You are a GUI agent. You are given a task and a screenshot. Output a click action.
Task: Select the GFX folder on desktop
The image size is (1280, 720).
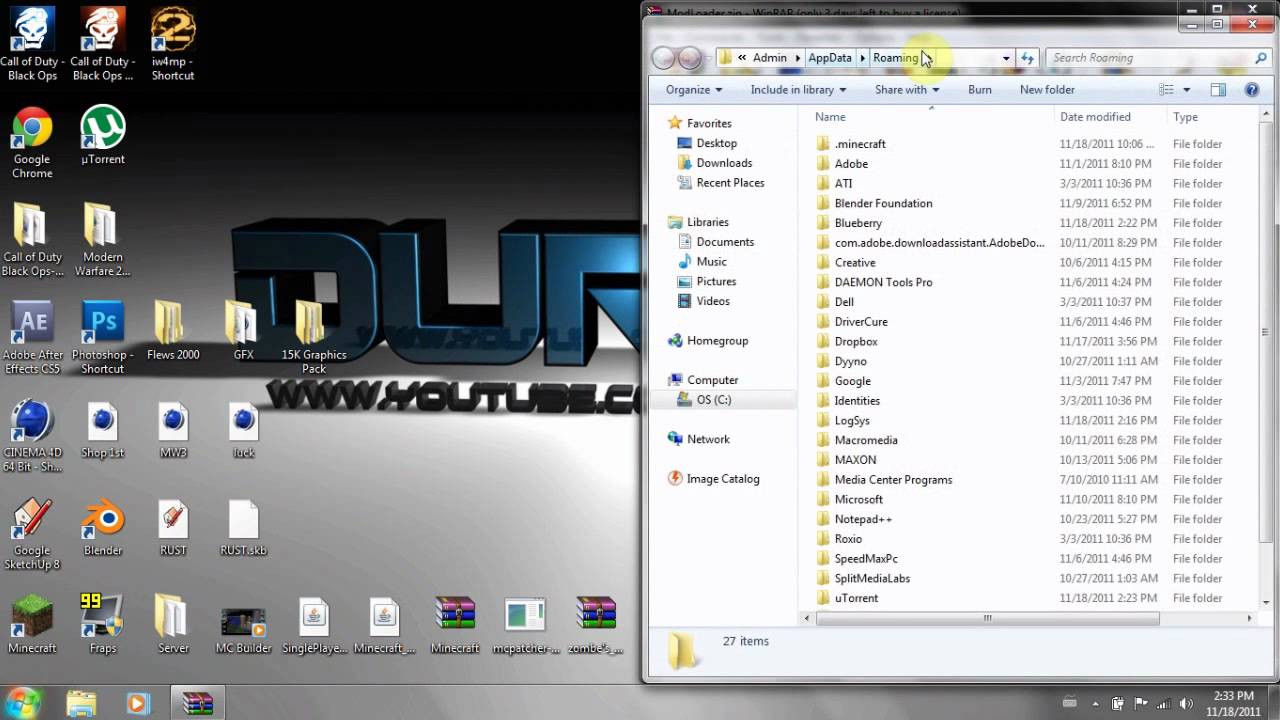(x=243, y=332)
